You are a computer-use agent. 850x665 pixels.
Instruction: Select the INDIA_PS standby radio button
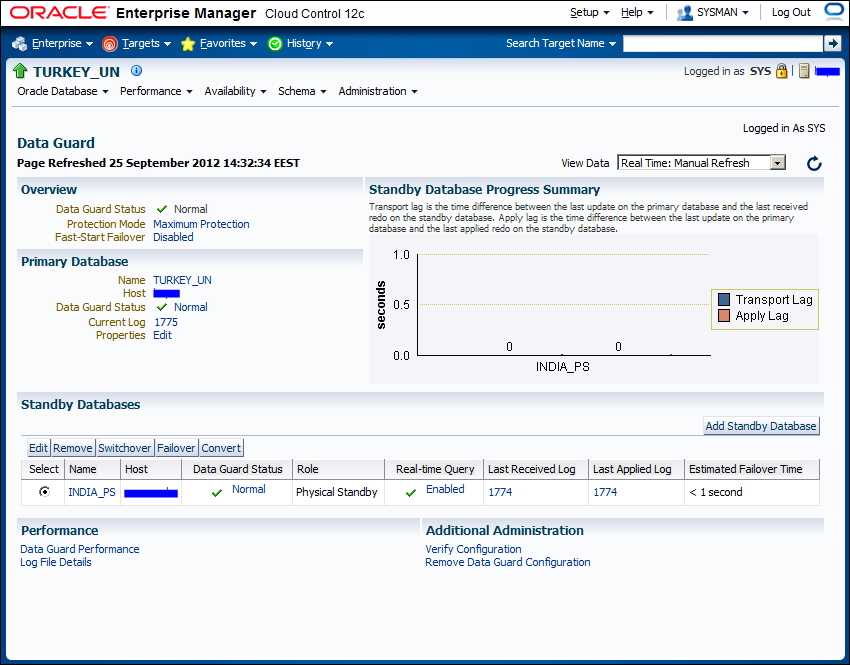tap(44, 492)
